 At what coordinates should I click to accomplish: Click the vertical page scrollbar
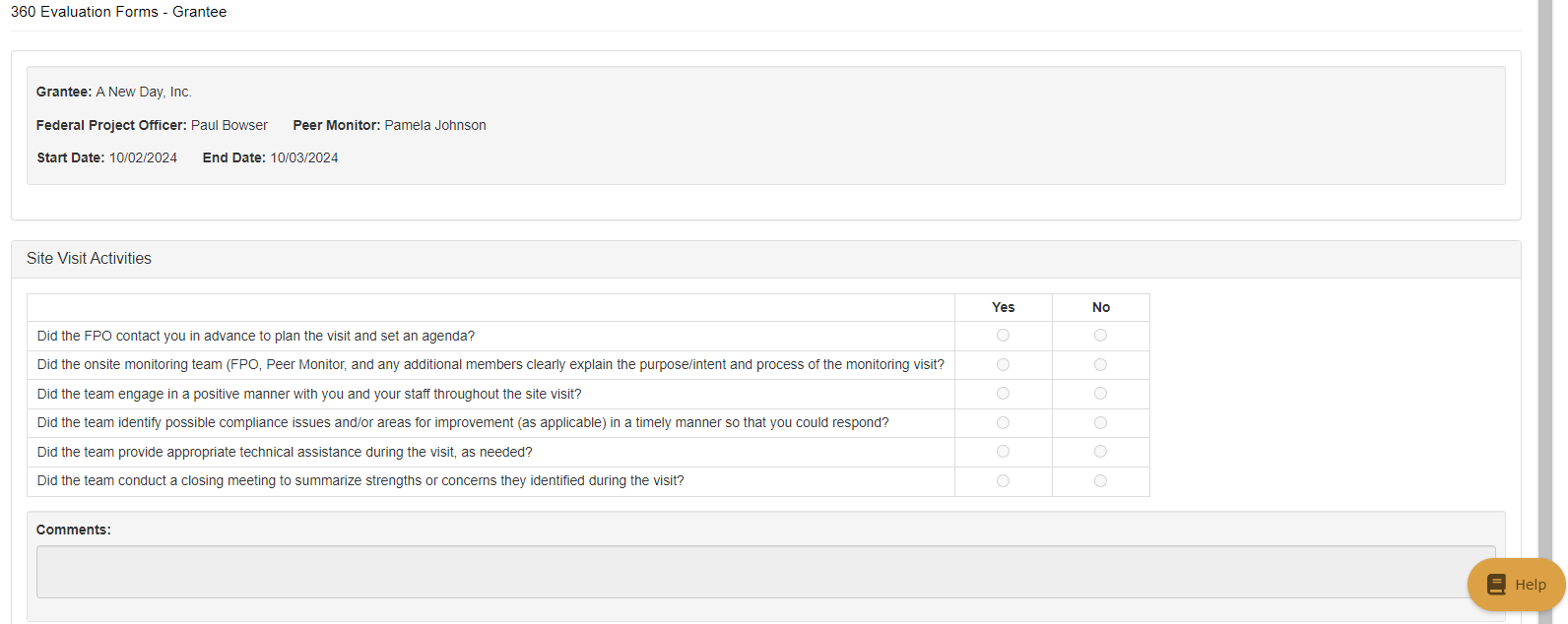(1545, 295)
